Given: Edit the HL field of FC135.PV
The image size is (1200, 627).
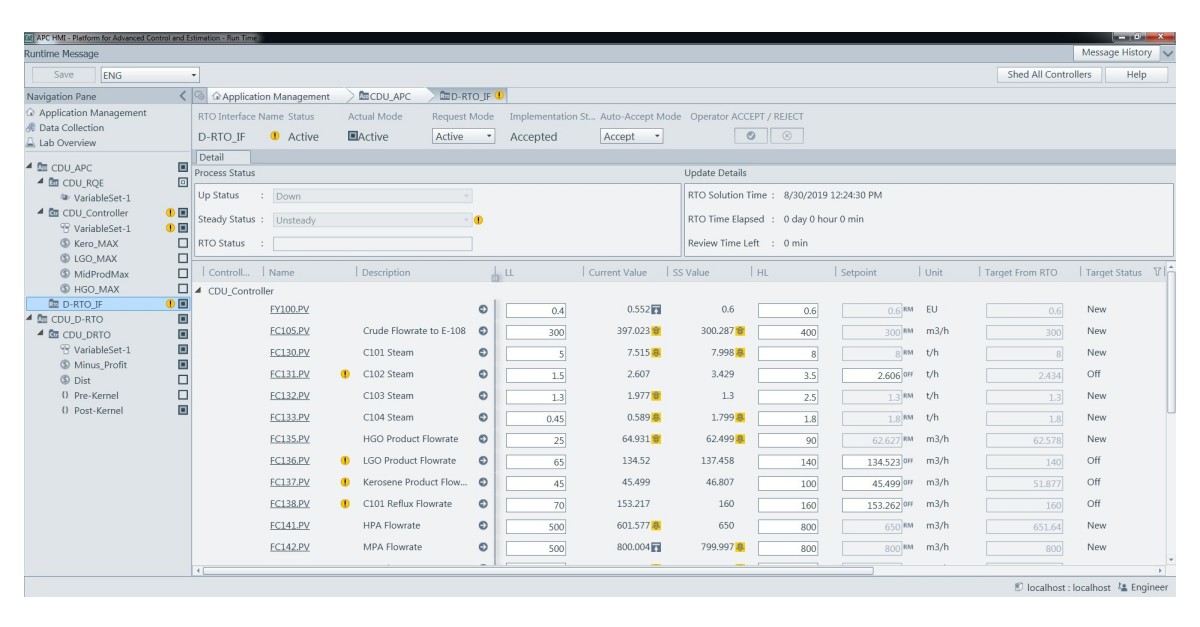Looking at the screenshot, I should 788,440.
